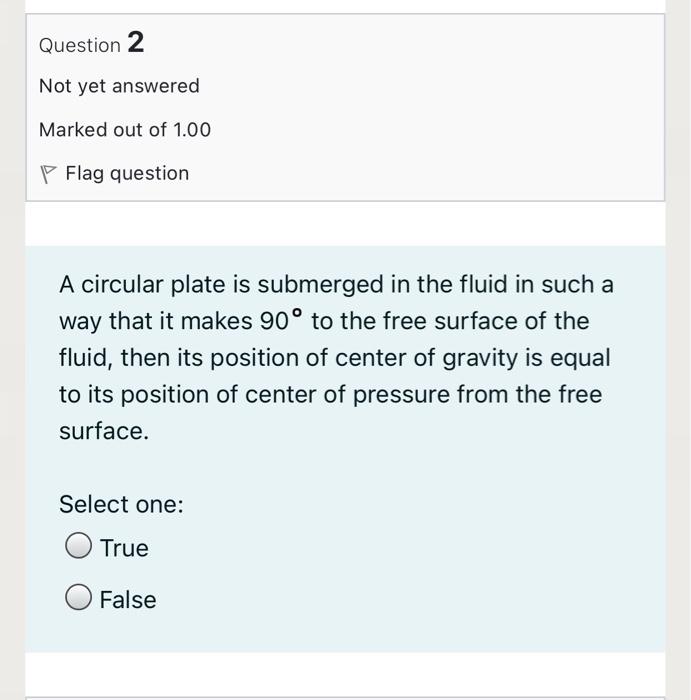
Task: Click the Select one: prompt
Action: coord(121,504)
